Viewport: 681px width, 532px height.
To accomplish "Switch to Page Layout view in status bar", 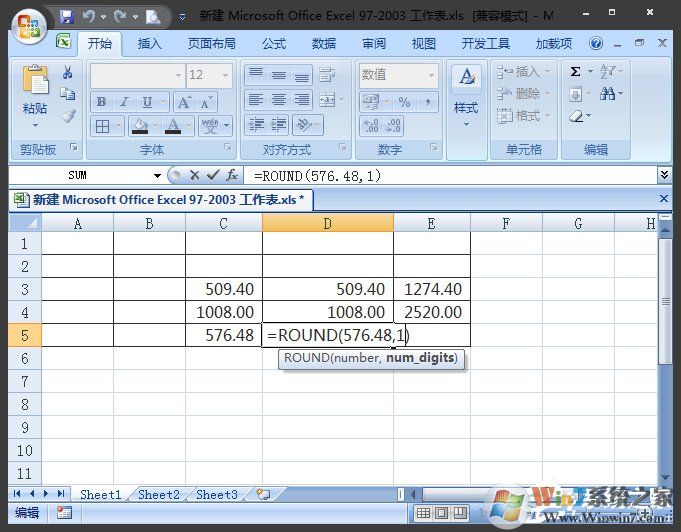I will (x=442, y=513).
